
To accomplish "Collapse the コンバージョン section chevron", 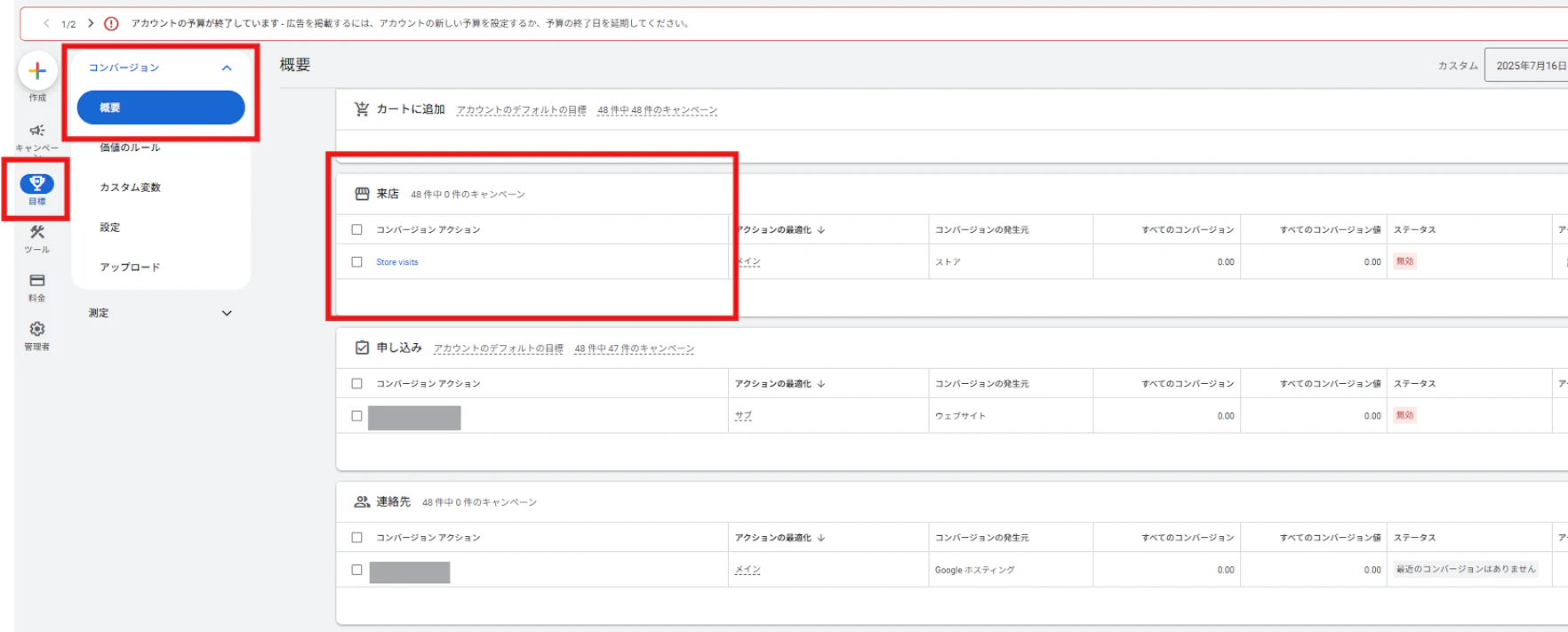I will pyautogui.click(x=227, y=68).
